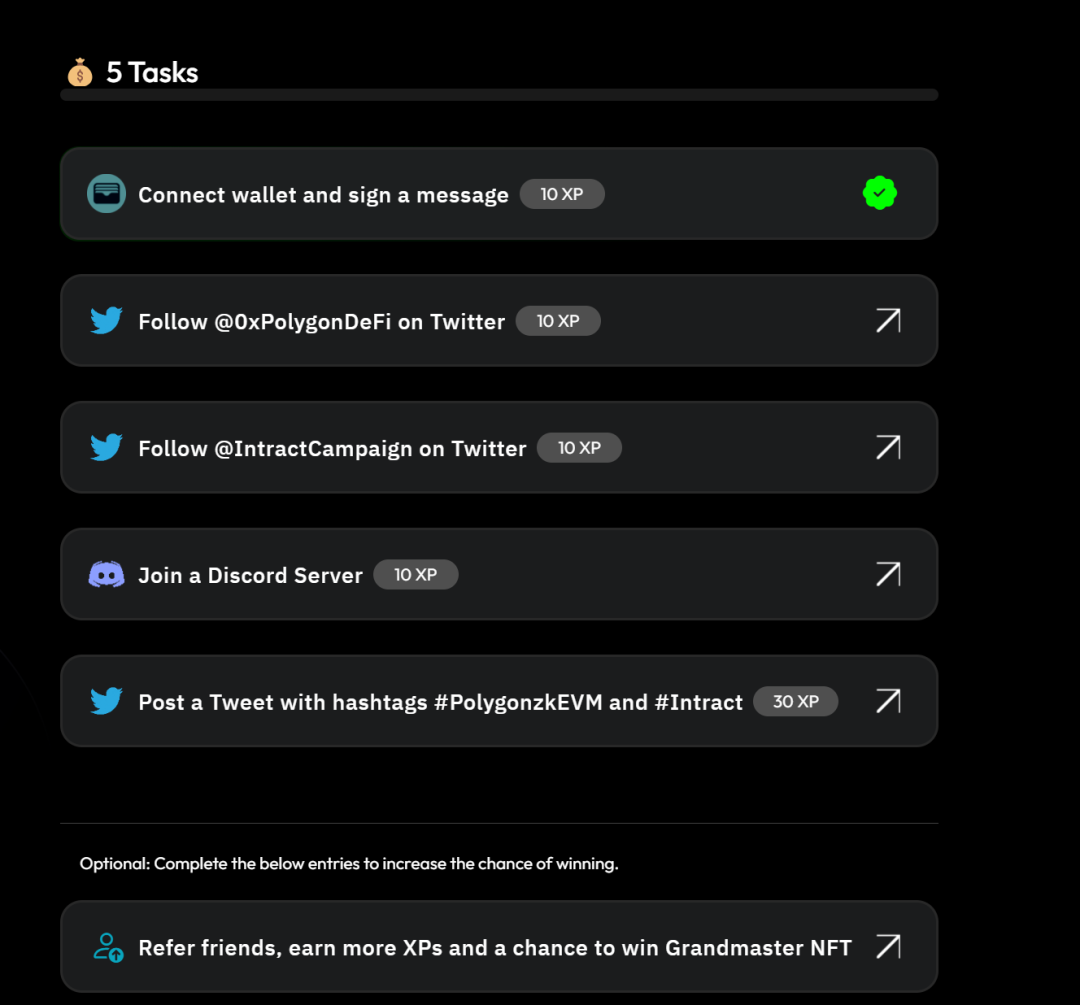Click the Discord logo icon

coord(106,574)
